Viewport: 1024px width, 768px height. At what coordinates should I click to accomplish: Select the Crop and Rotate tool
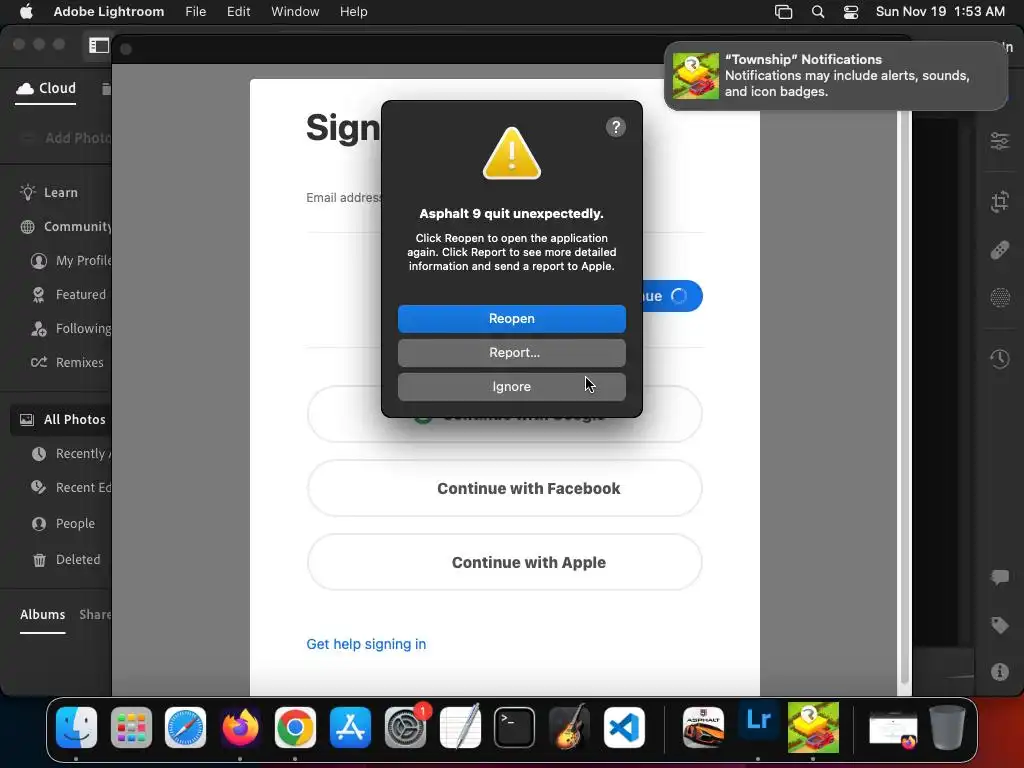click(x=999, y=201)
